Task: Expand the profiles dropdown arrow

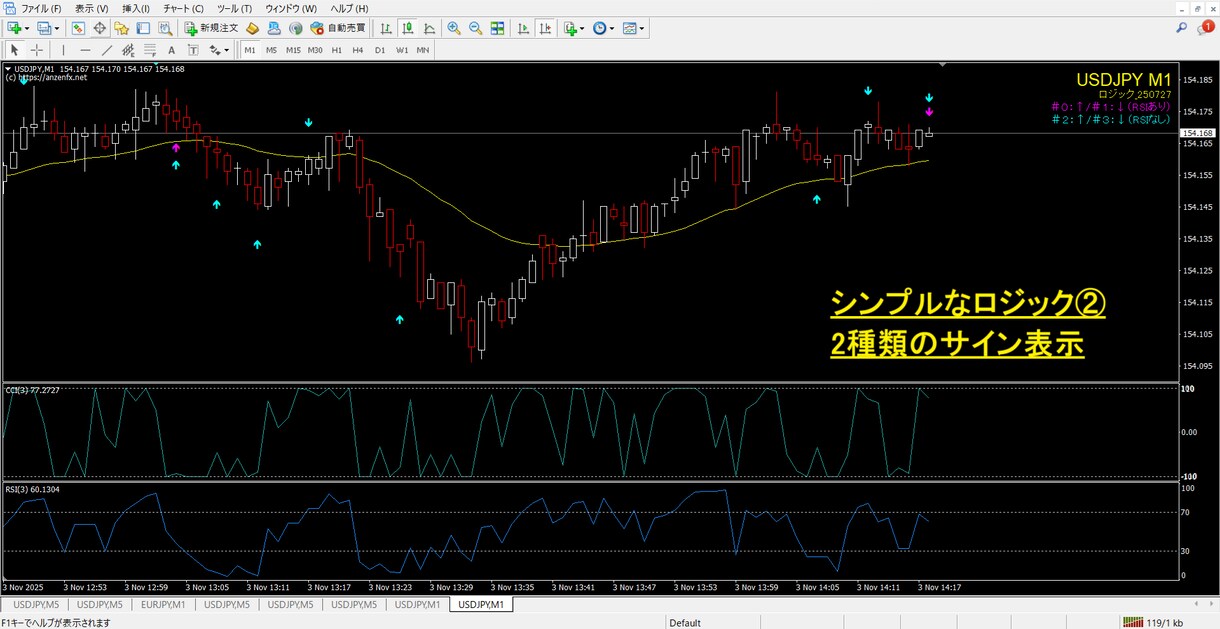Action: point(58,29)
